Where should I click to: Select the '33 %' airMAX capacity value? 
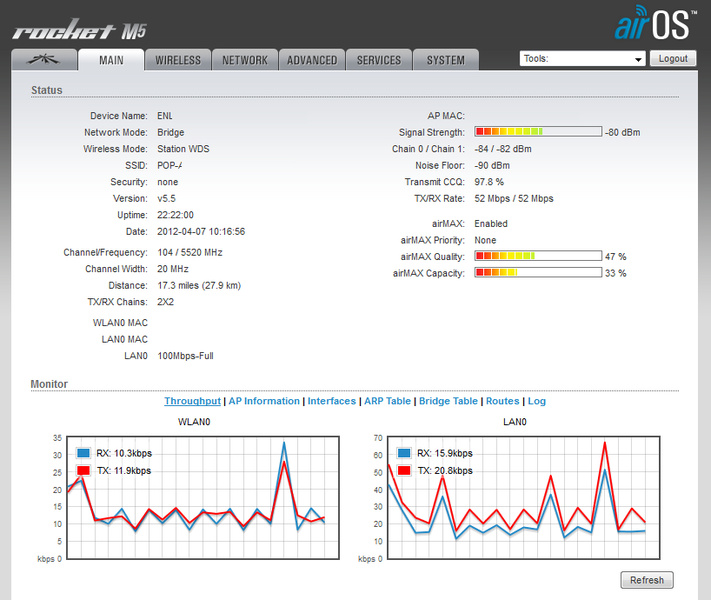pos(615,273)
